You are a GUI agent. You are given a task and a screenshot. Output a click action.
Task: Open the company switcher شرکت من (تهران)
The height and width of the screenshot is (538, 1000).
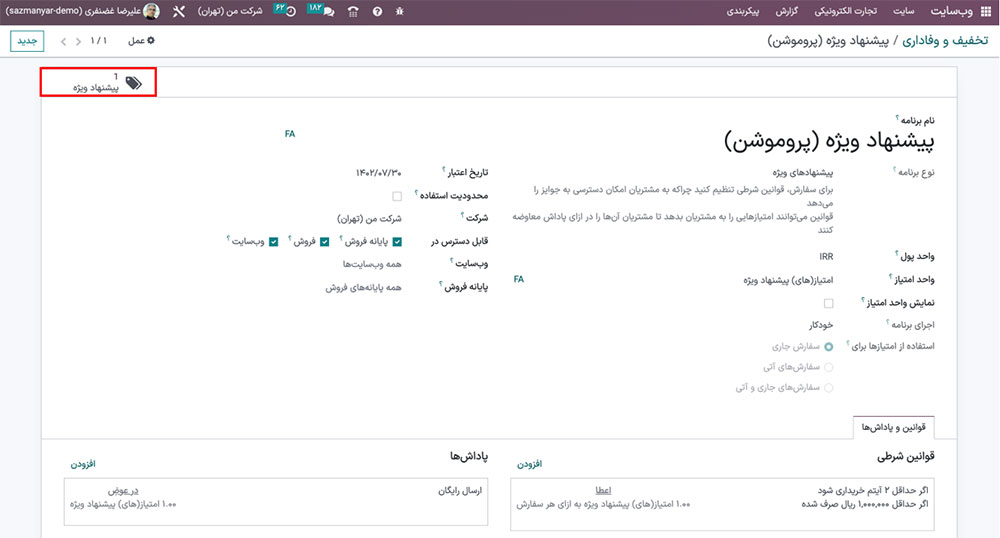pyautogui.click(x=228, y=11)
